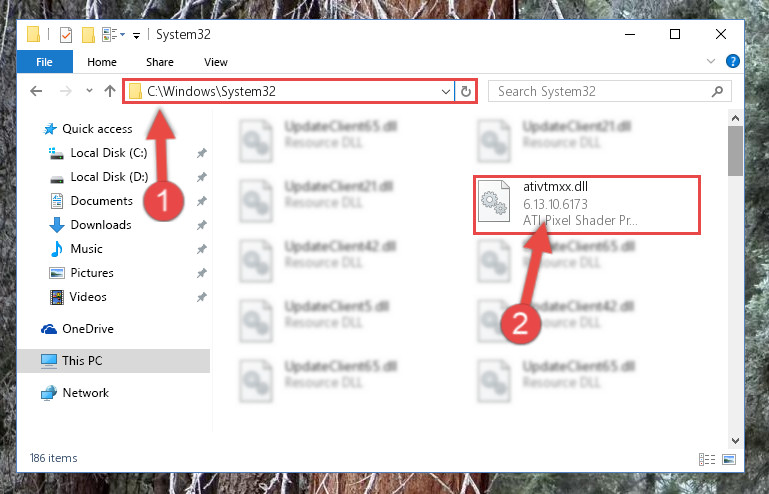Open Customize Quick Access Toolbar dropdown
This screenshot has height=494, width=769.
pos(136,35)
